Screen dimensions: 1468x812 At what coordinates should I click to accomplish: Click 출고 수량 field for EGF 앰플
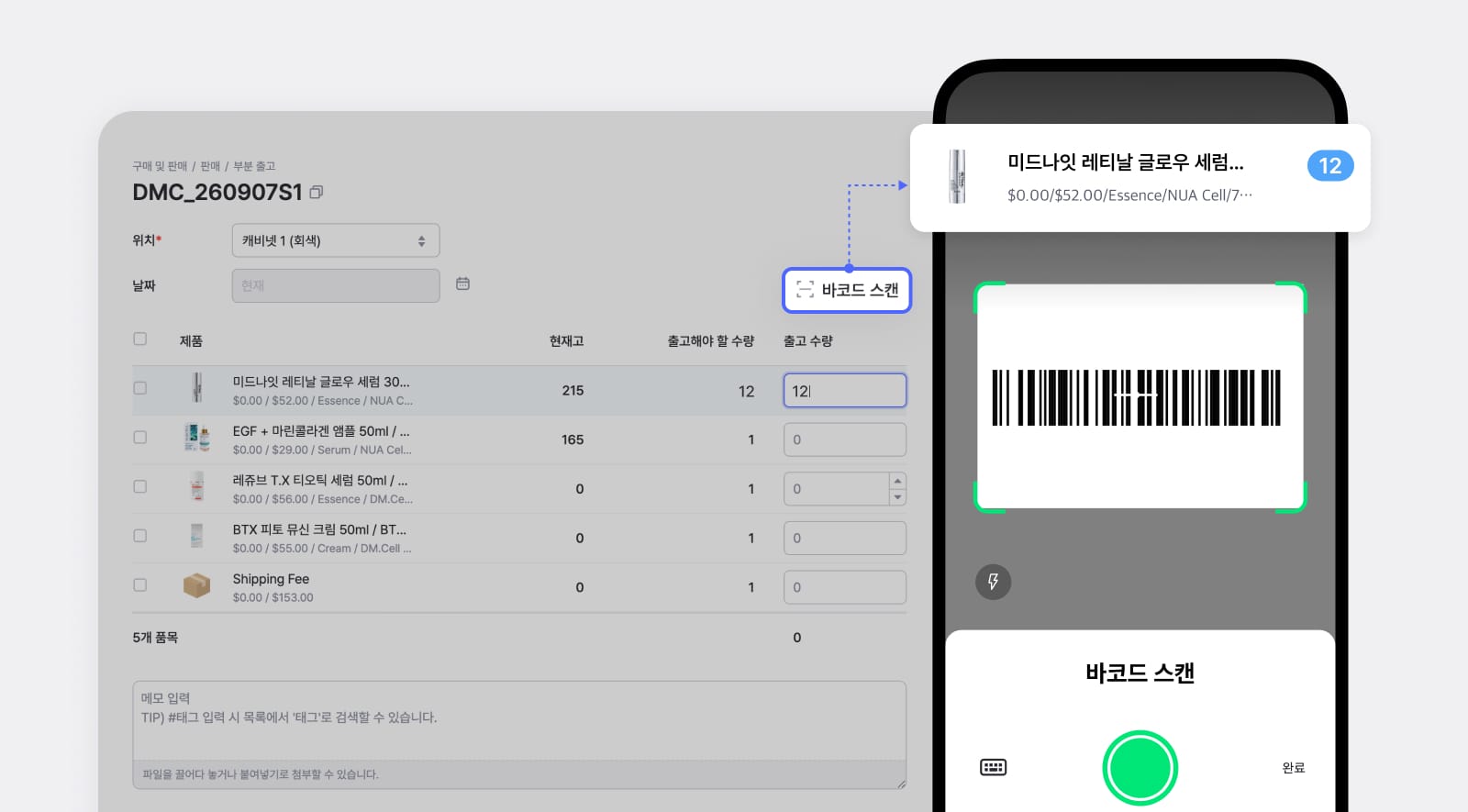[845, 439]
